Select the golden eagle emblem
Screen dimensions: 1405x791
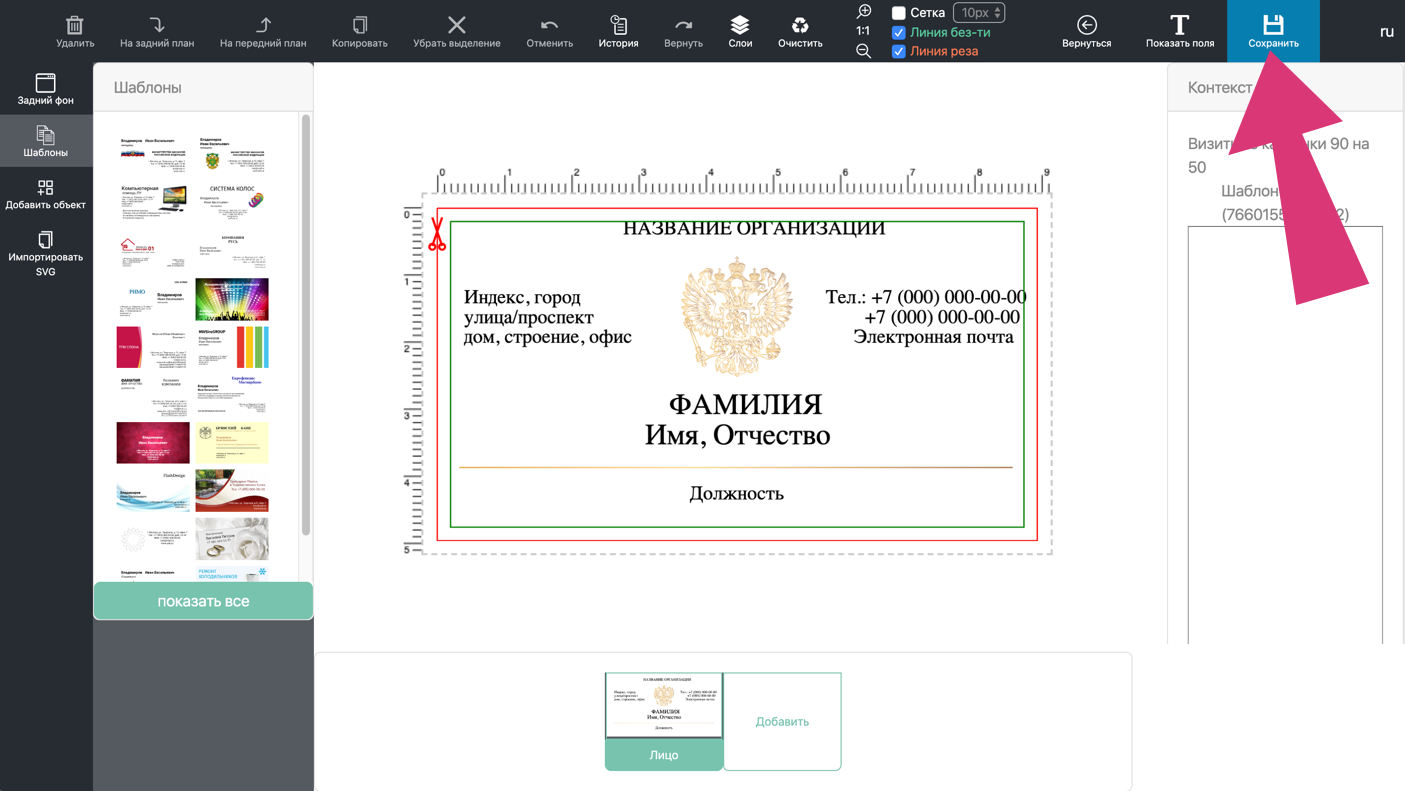[737, 316]
